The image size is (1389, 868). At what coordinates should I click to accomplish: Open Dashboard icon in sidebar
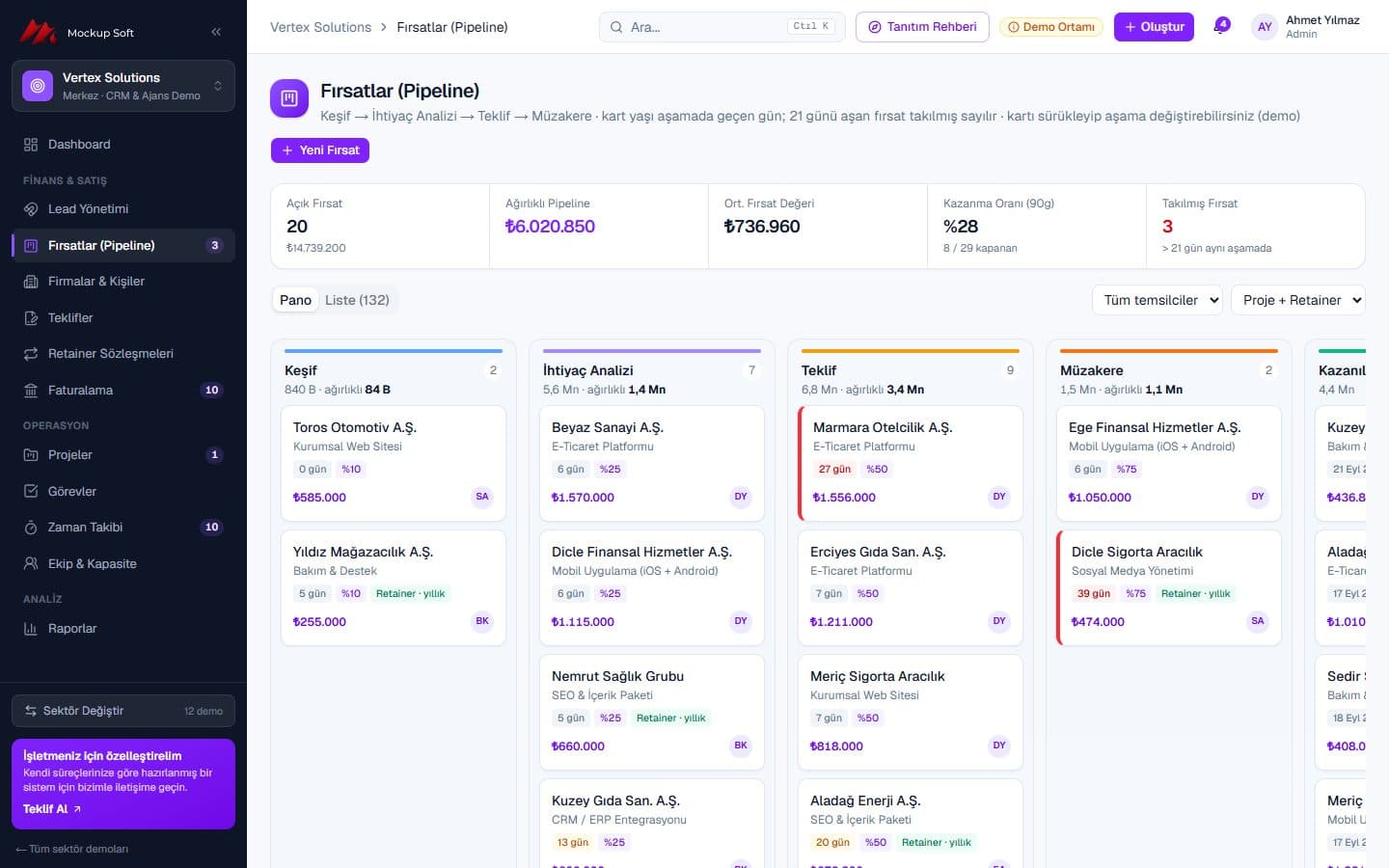[x=31, y=145]
